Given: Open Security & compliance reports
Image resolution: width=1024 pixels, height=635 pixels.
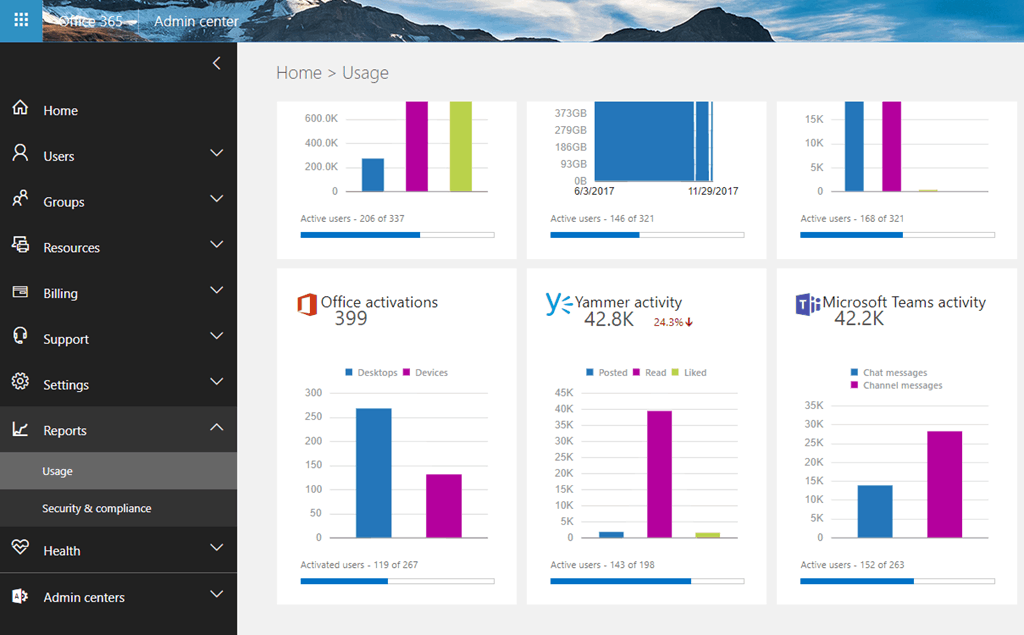Looking at the screenshot, I should (97, 508).
